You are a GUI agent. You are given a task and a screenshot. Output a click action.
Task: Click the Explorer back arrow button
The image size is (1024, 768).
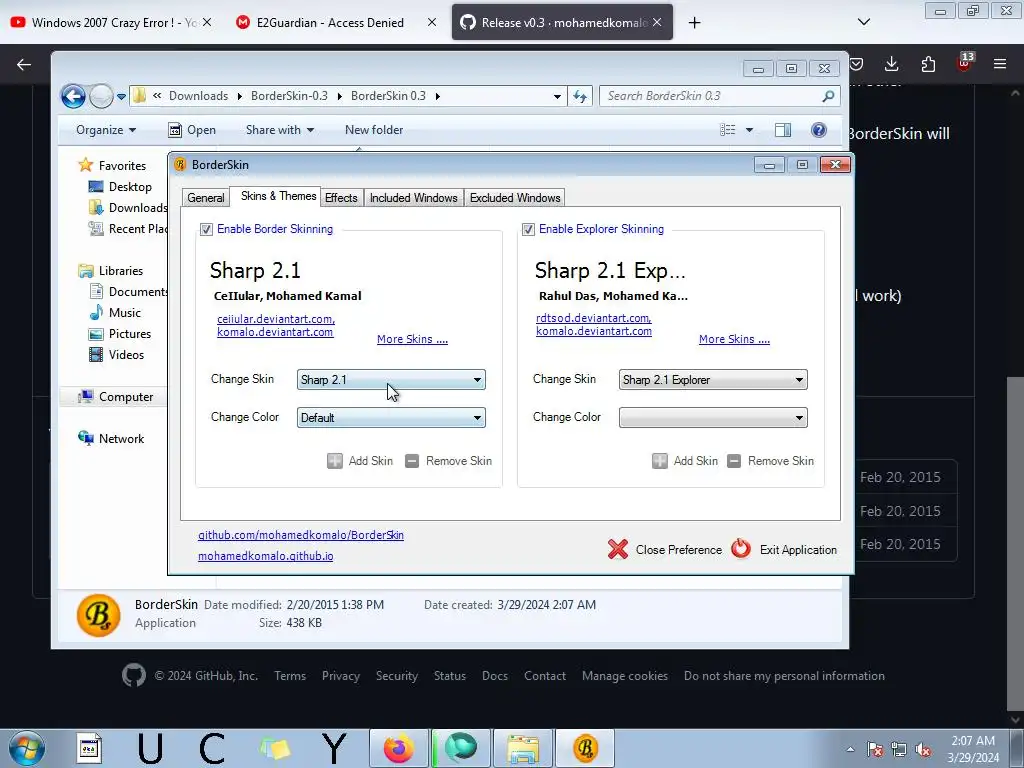tap(73, 97)
